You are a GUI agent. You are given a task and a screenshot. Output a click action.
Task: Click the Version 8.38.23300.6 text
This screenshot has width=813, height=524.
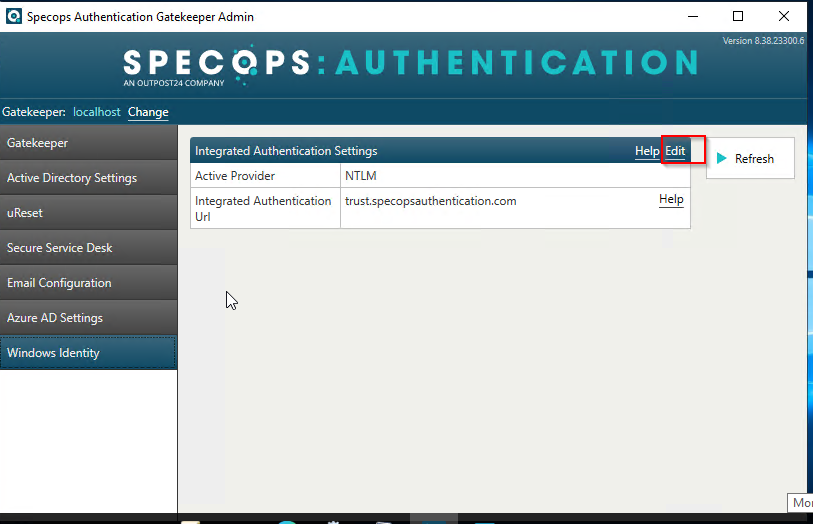click(763, 40)
